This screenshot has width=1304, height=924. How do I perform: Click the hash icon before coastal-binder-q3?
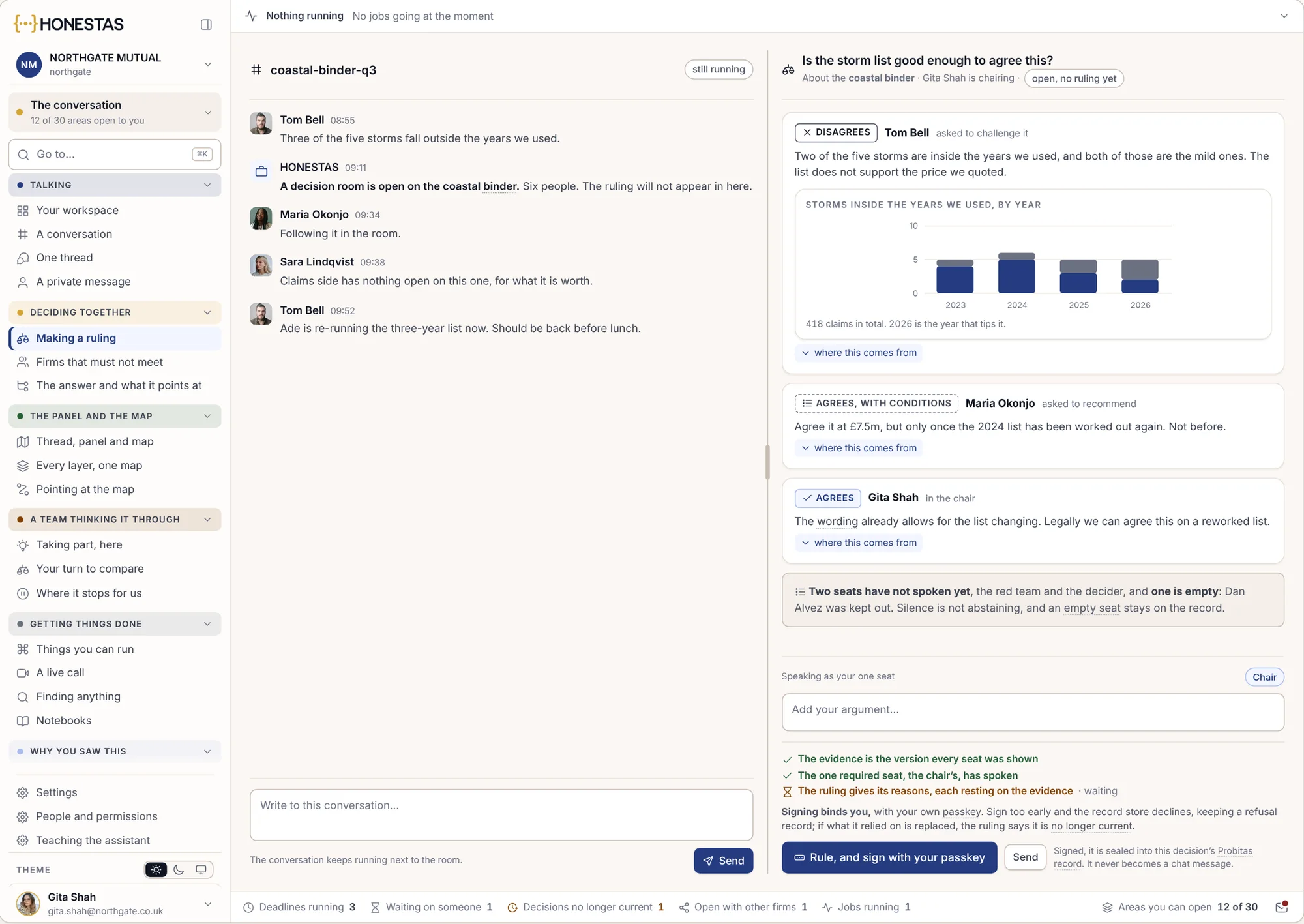256,70
